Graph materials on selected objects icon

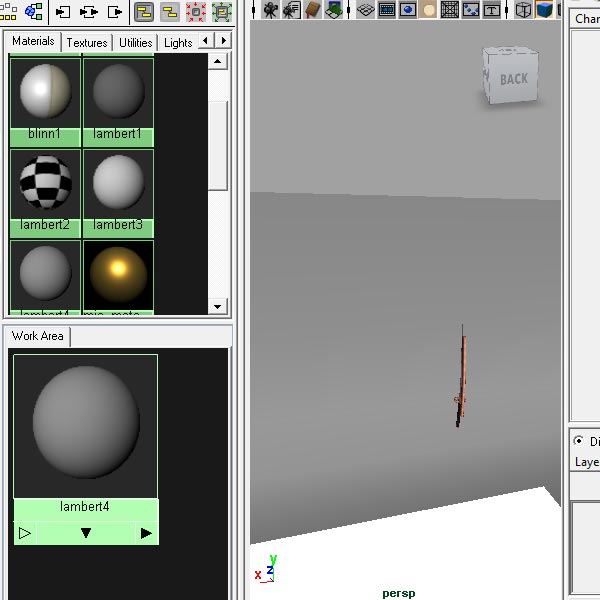pos(34,11)
